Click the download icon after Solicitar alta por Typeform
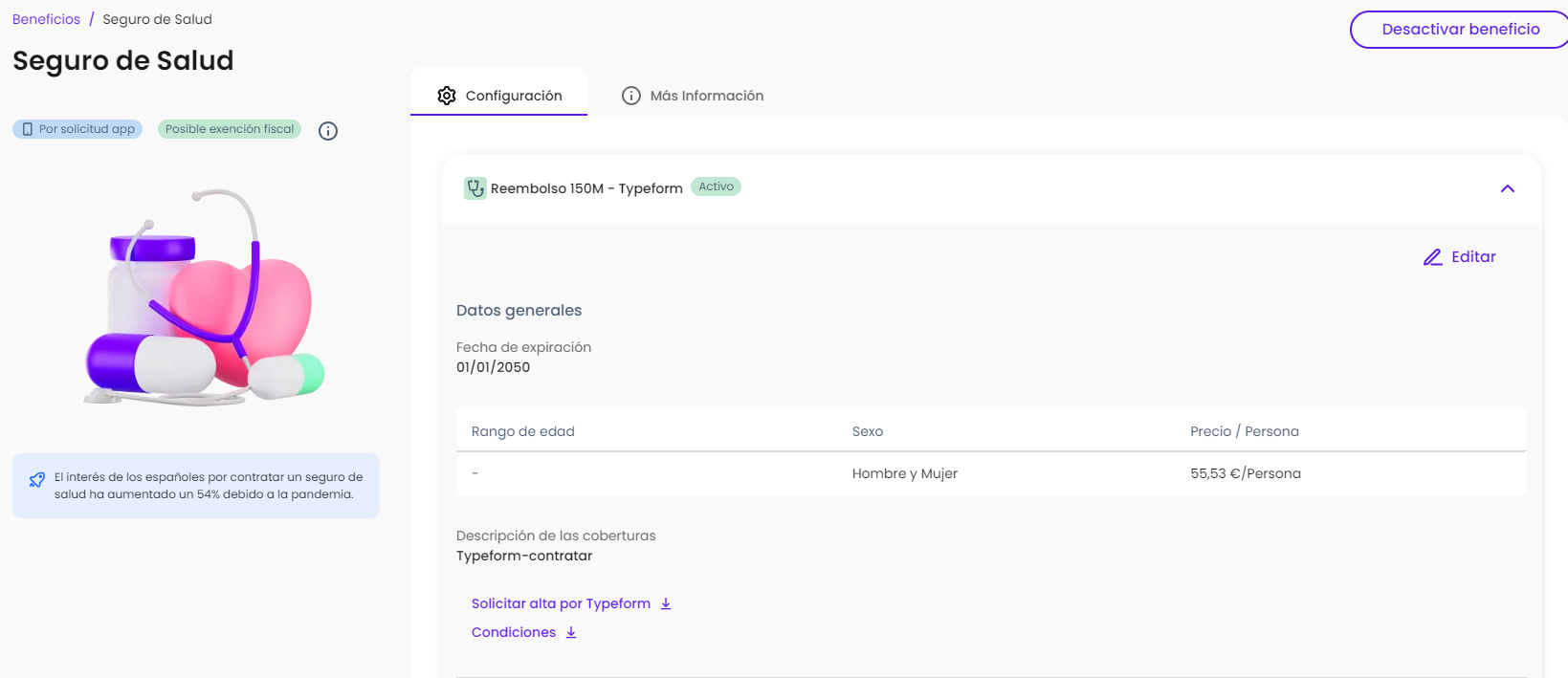The height and width of the screenshot is (678, 1568). point(666,604)
